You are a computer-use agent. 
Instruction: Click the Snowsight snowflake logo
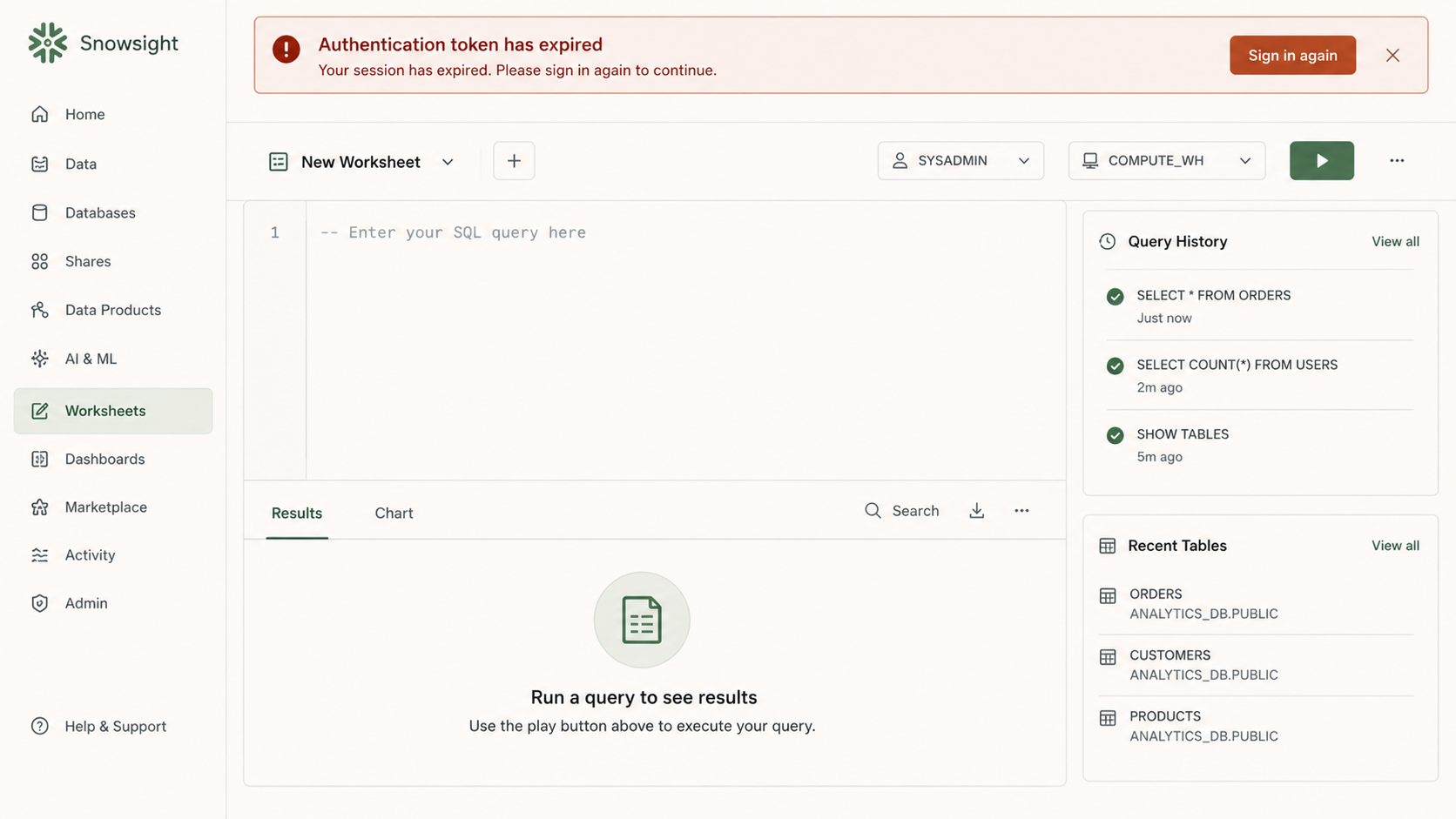(47, 43)
